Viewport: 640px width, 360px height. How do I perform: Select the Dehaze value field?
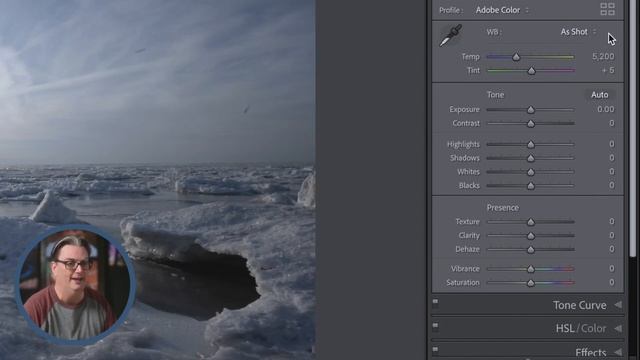point(611,249)
